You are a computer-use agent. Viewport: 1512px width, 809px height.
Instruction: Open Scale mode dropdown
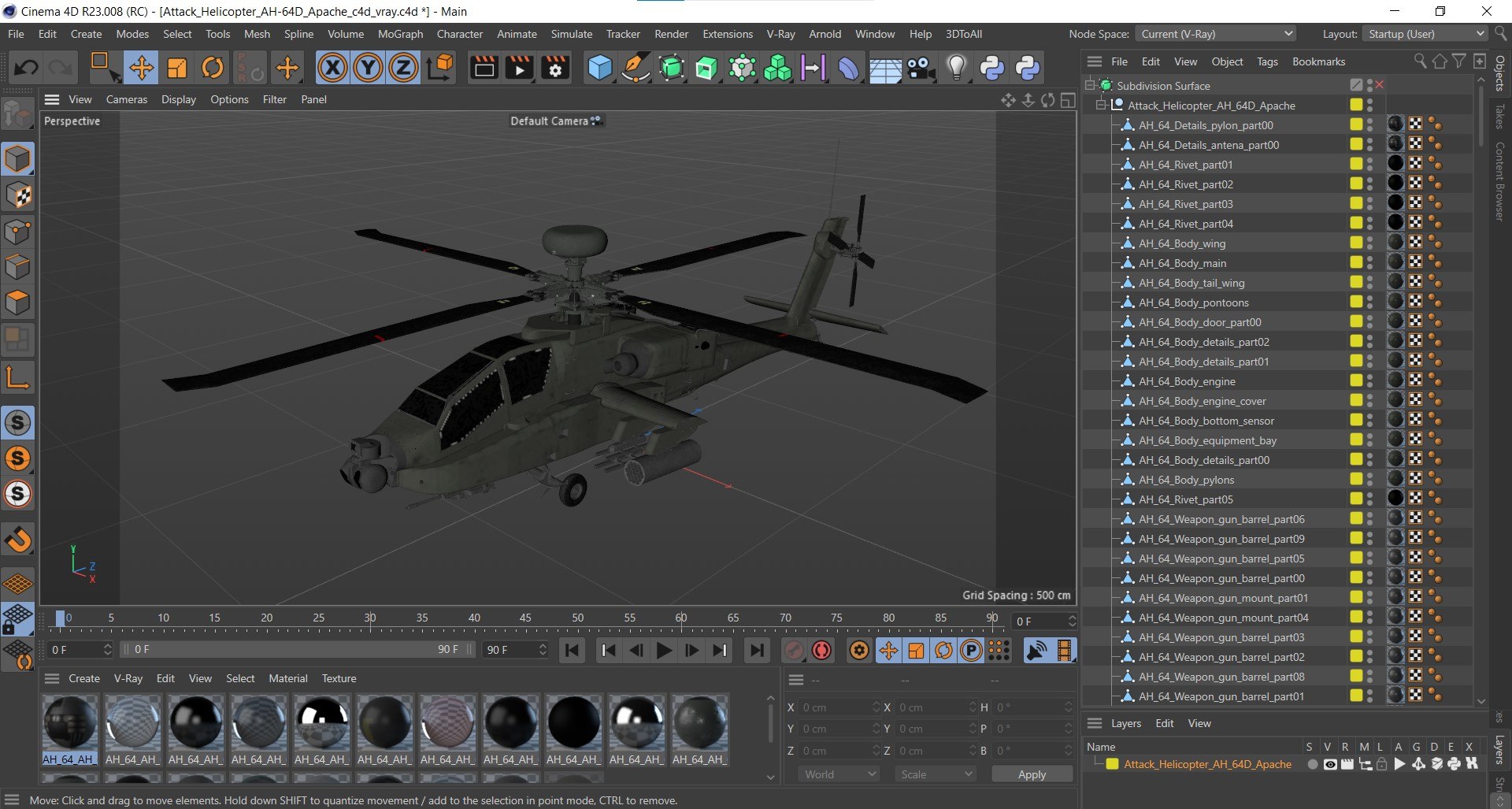click(x=935, y=774)
